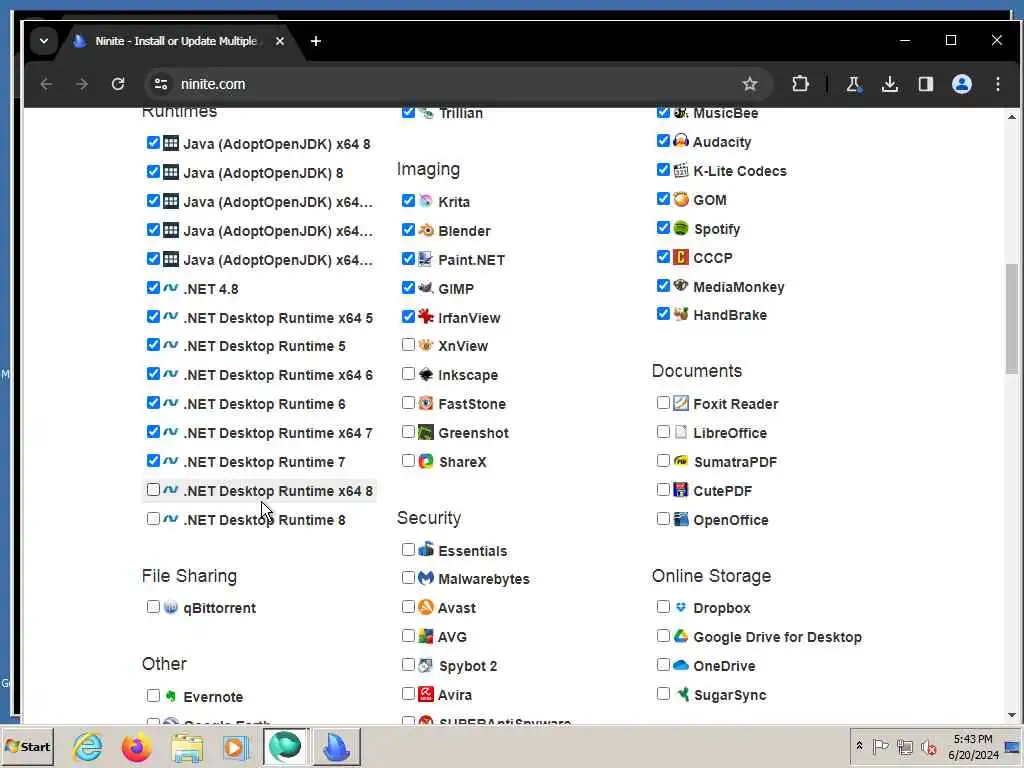
Task: Open the Chrome three-dot menu
Action: tap(997, 84)
